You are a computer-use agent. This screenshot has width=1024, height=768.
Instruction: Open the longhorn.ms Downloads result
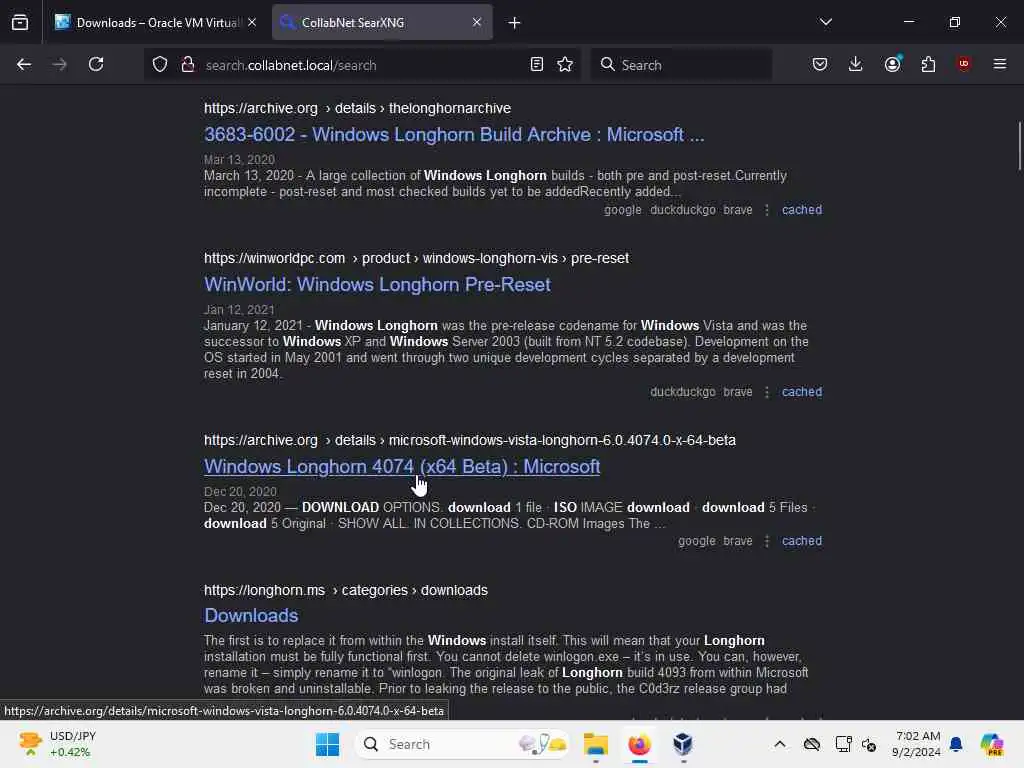point(251,616)
